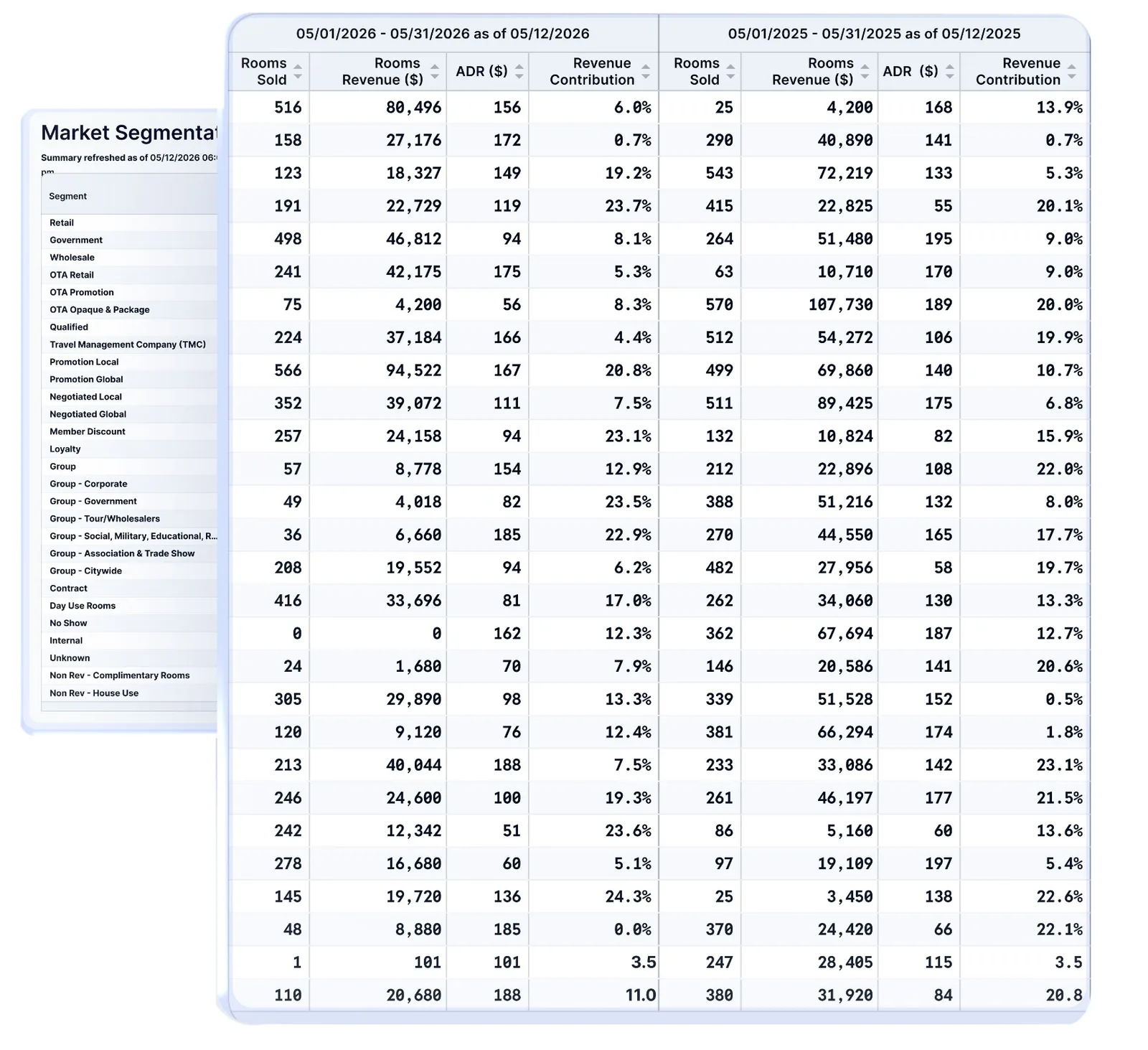The height and width of the screenshot is (1050, 1148).
Task: Select the Unknown segment row
Action: pyautogui.click(x=129, y=658)
